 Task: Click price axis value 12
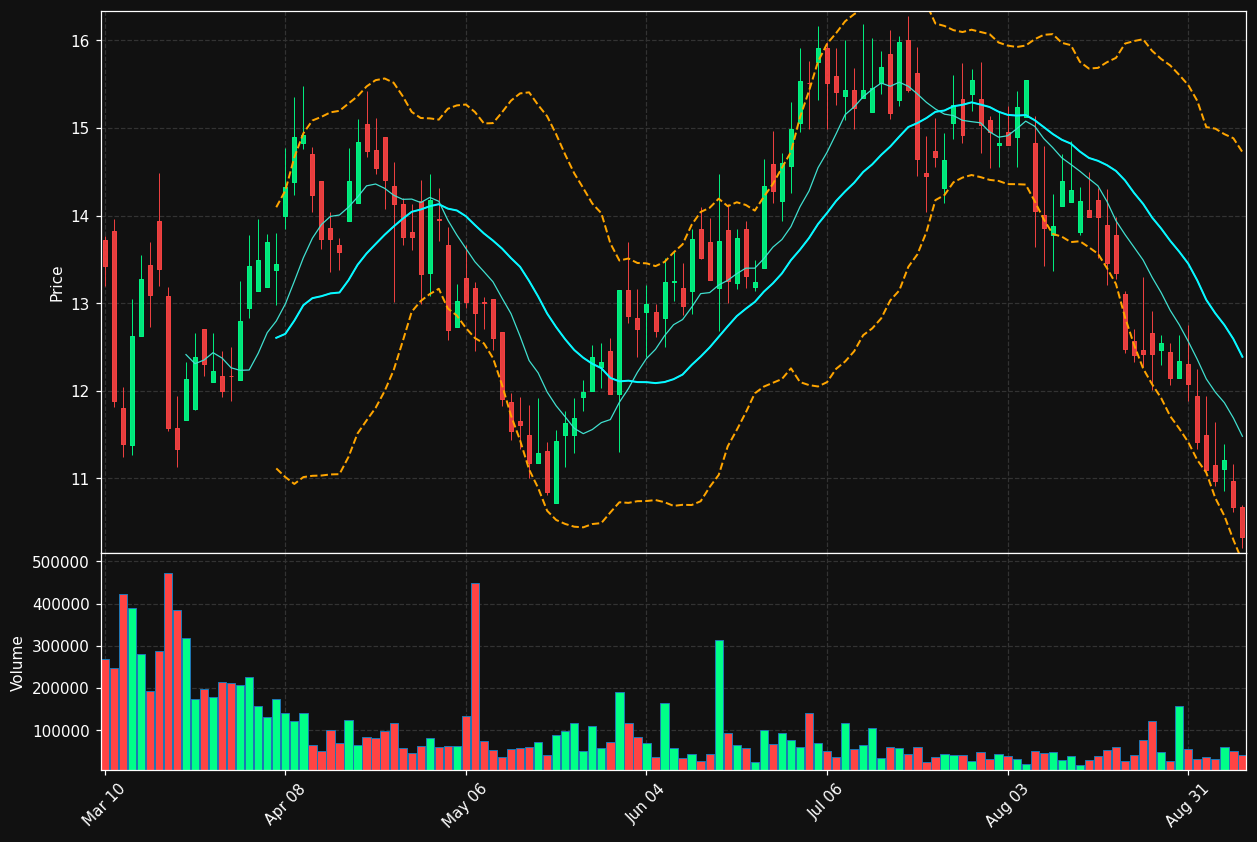(x=80, y=392)
